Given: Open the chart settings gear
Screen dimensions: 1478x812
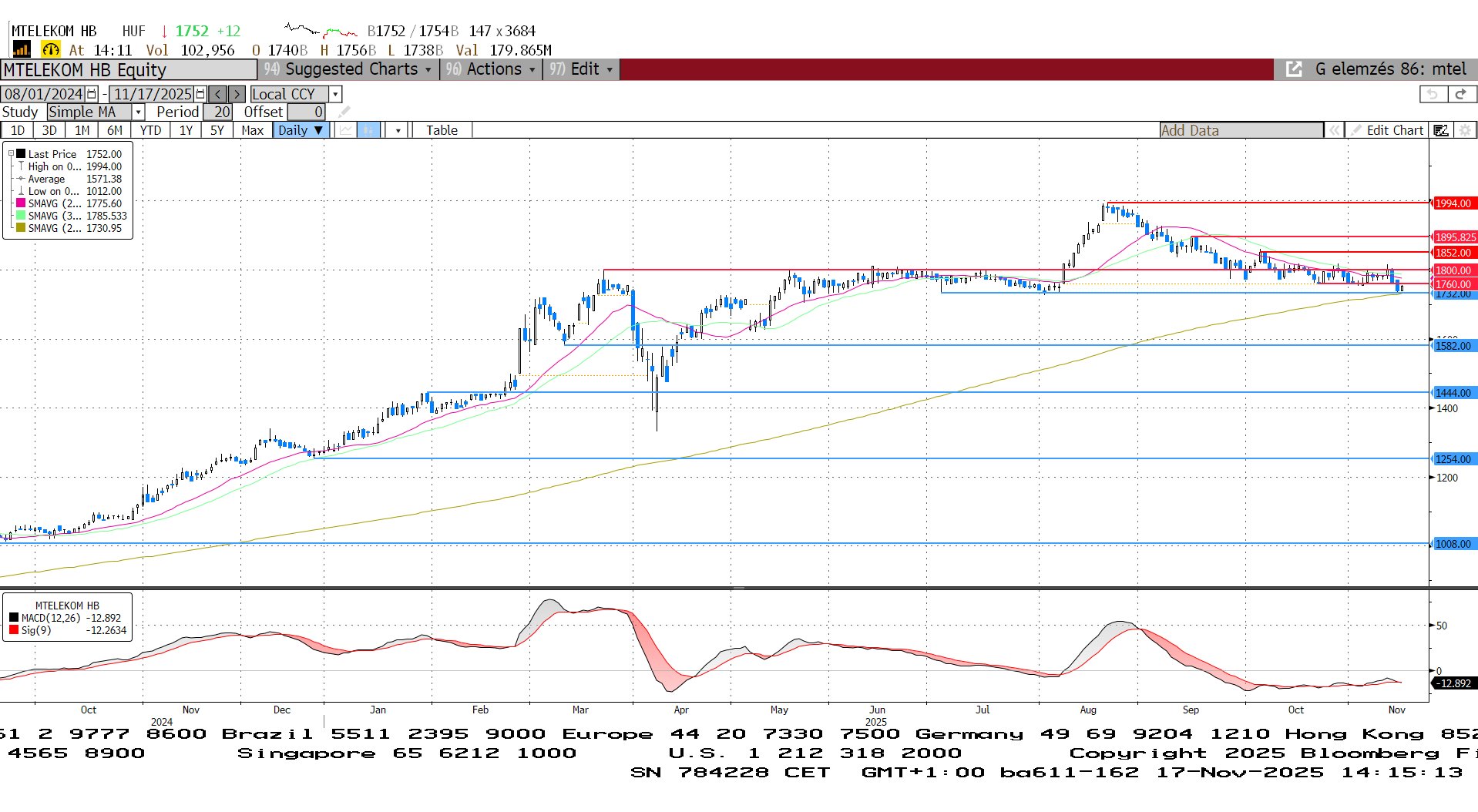Looking at the screenshot, I should pyautogui.click(x=1465, y=130).
